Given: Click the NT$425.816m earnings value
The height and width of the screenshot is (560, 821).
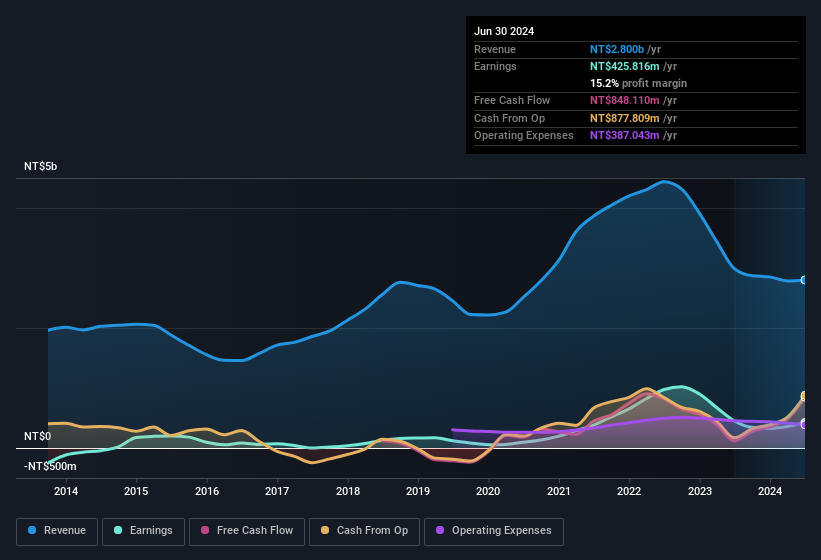Looking at the screenshot, I should (625, 66).
